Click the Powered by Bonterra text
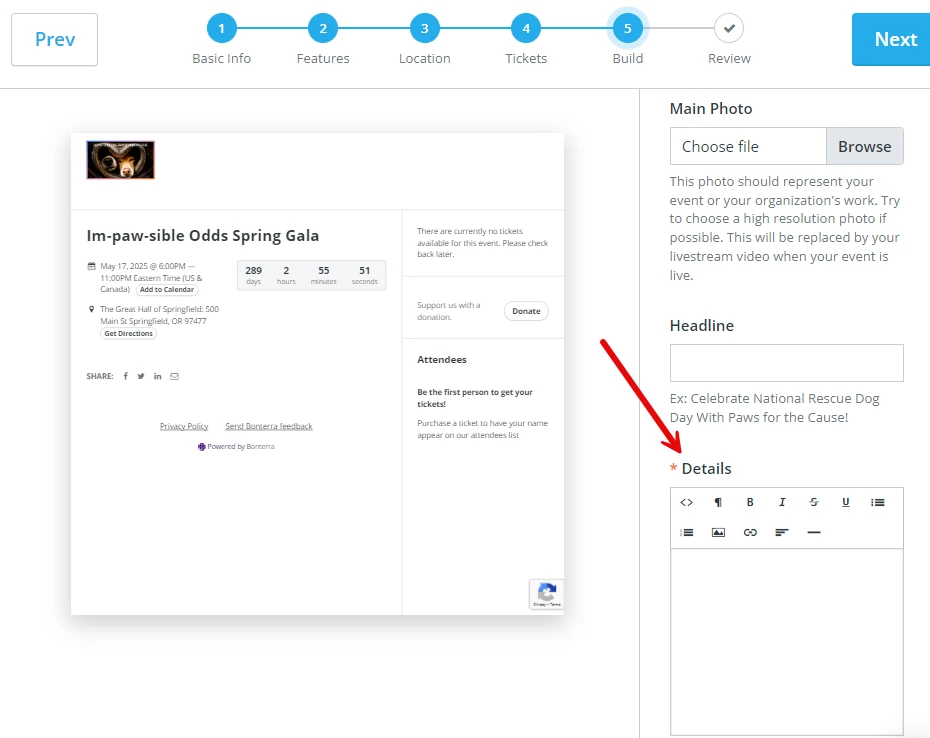This screenshot has height=738, width=930. [241, 447]
